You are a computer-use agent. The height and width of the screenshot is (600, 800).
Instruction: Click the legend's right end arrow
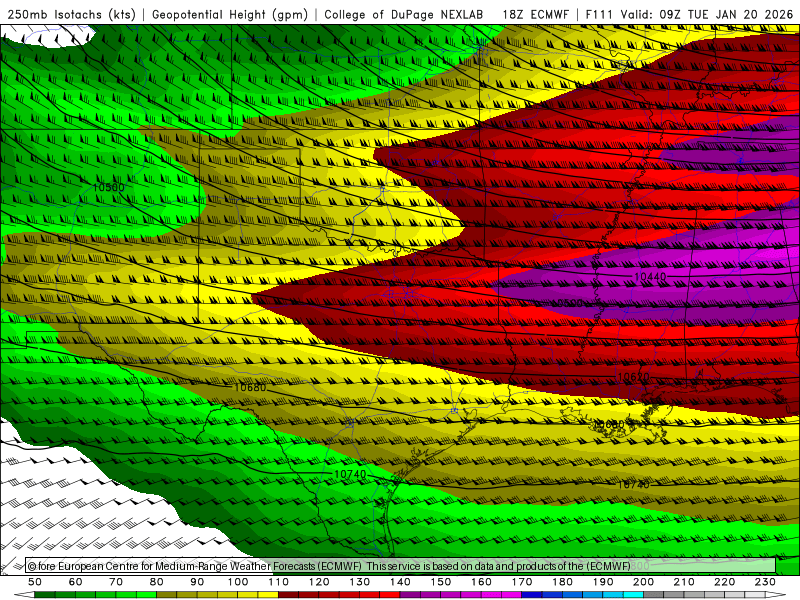pos(776,595)
